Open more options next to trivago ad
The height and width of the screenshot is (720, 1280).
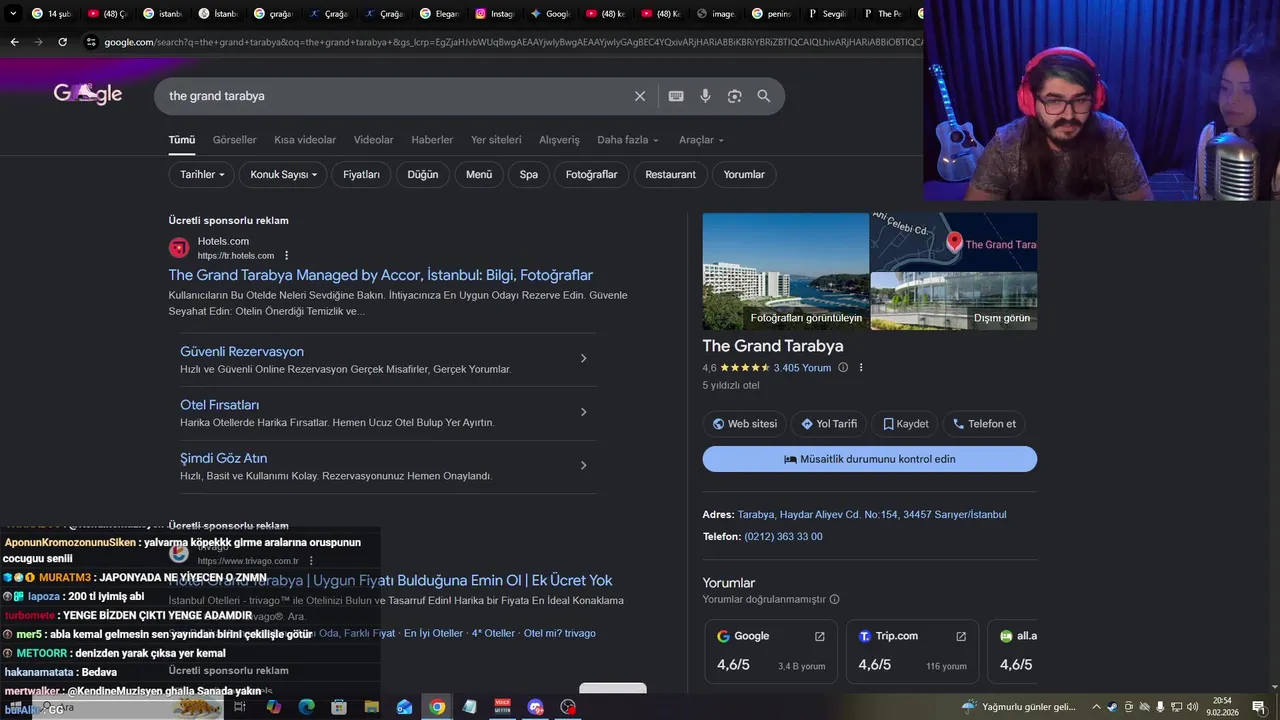(311, 561)
